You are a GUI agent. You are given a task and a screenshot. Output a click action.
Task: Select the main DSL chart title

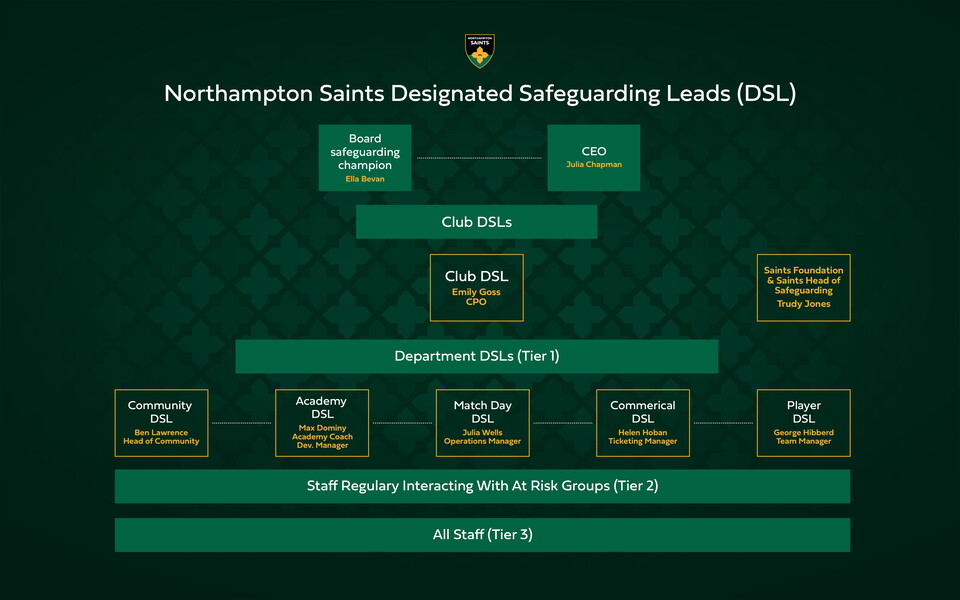(480, 94)
